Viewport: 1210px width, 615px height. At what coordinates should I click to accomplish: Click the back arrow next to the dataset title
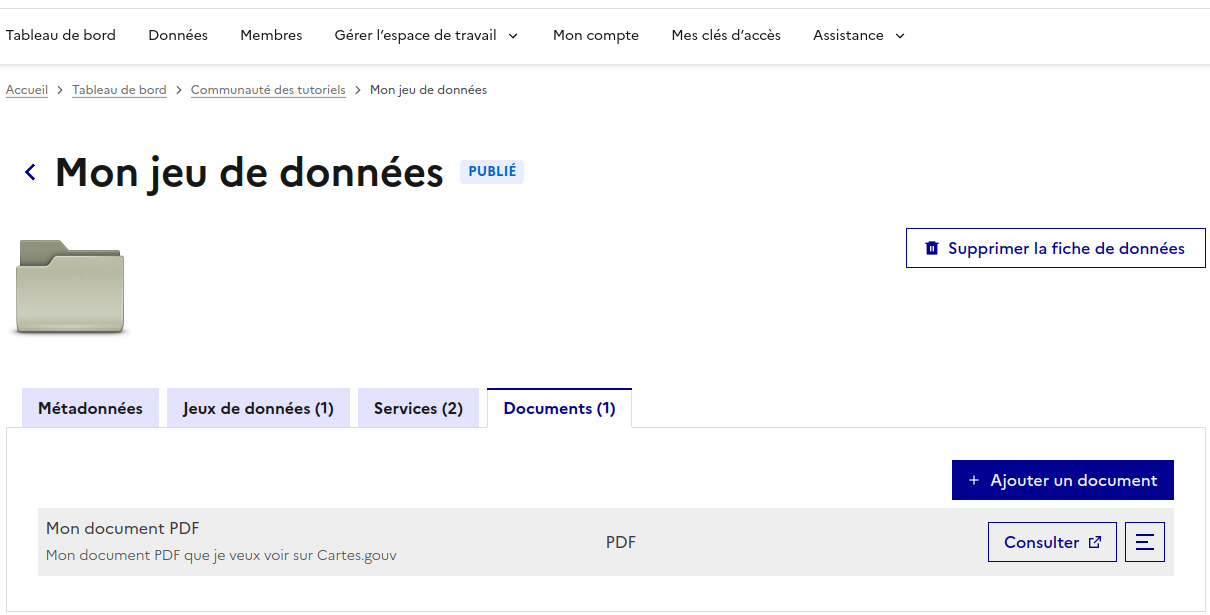pyautogui.click(x=29, y=172)
